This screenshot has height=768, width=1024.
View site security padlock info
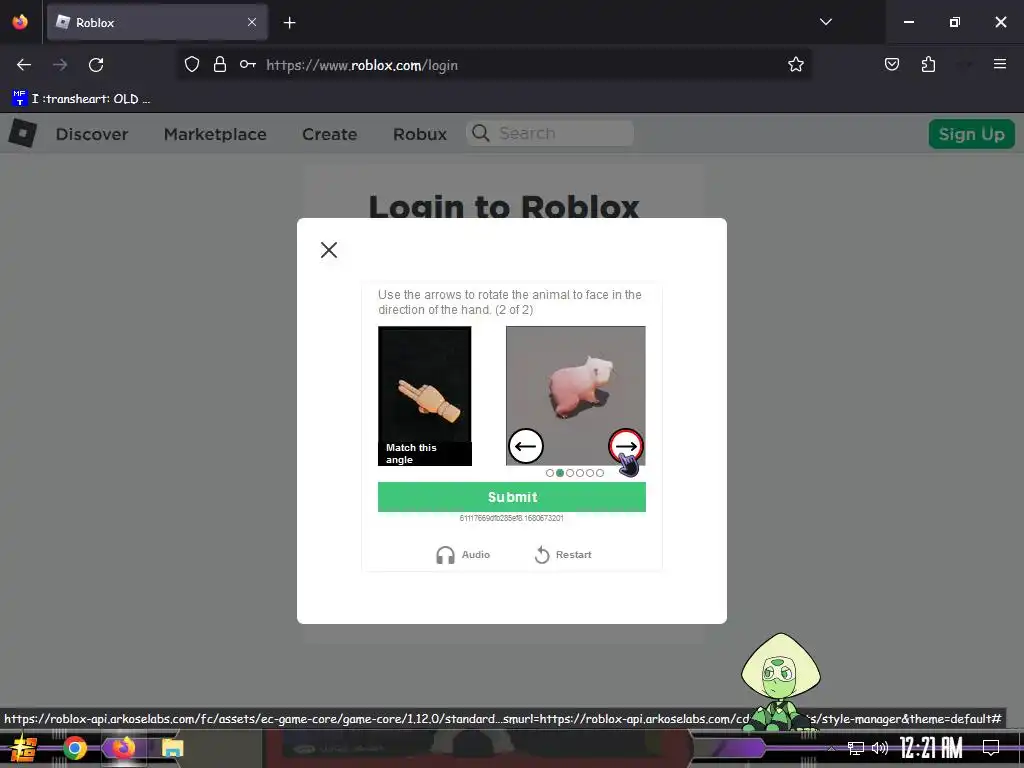pyautogui.click(x=219, y=64)
